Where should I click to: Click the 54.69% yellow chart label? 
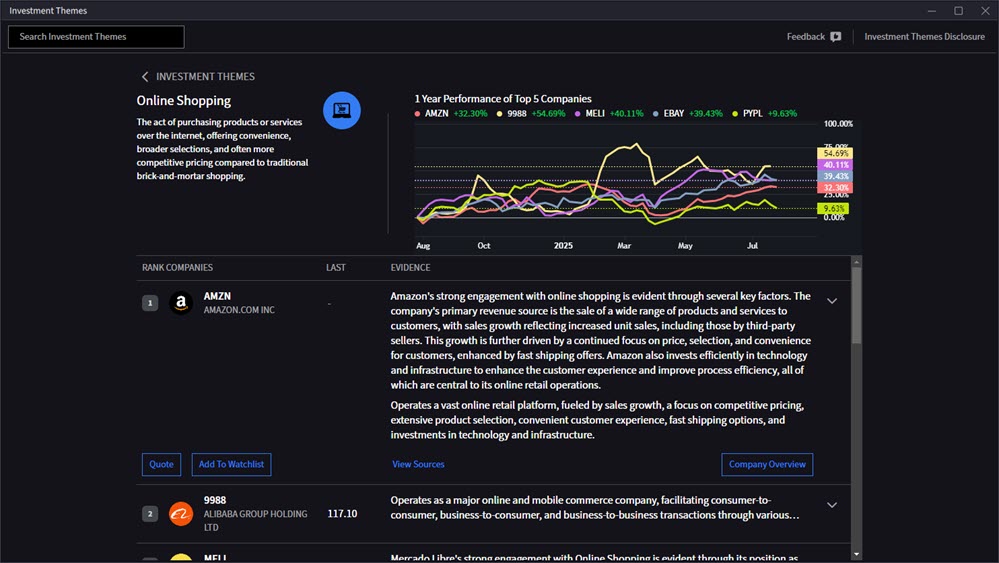[x=835, y=153]
